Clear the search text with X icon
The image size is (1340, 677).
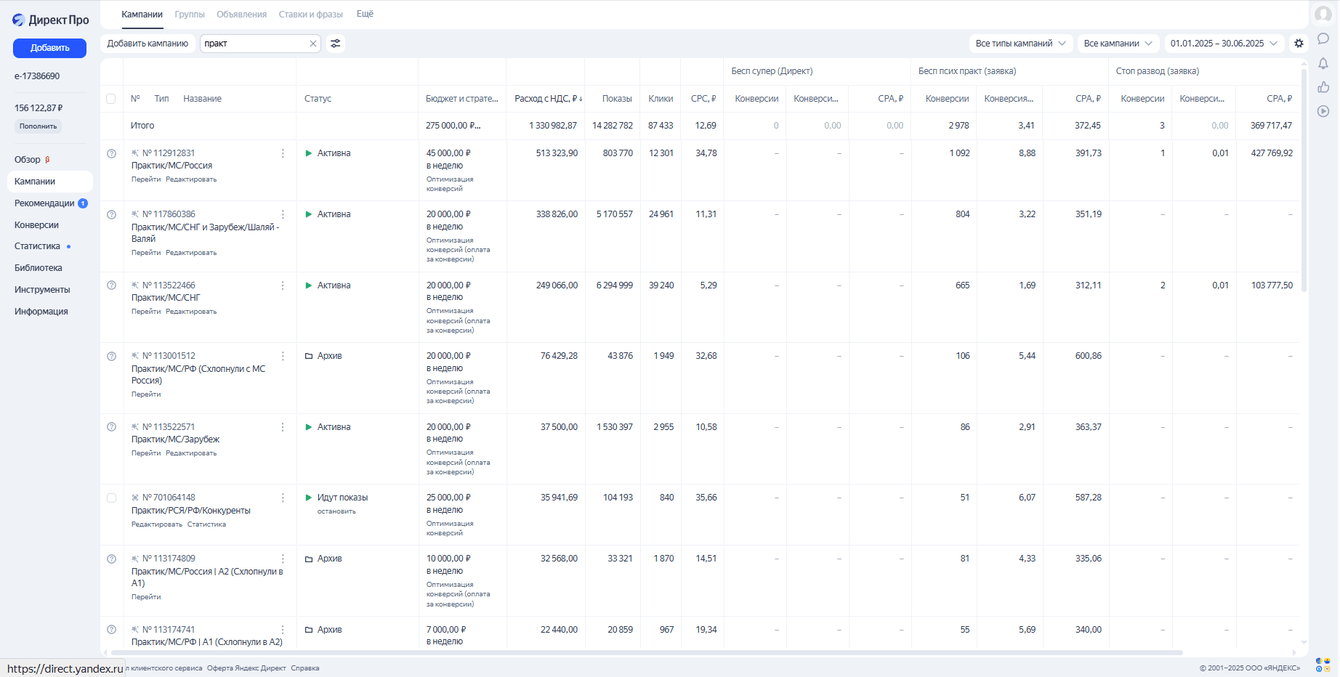coord(313,44)
